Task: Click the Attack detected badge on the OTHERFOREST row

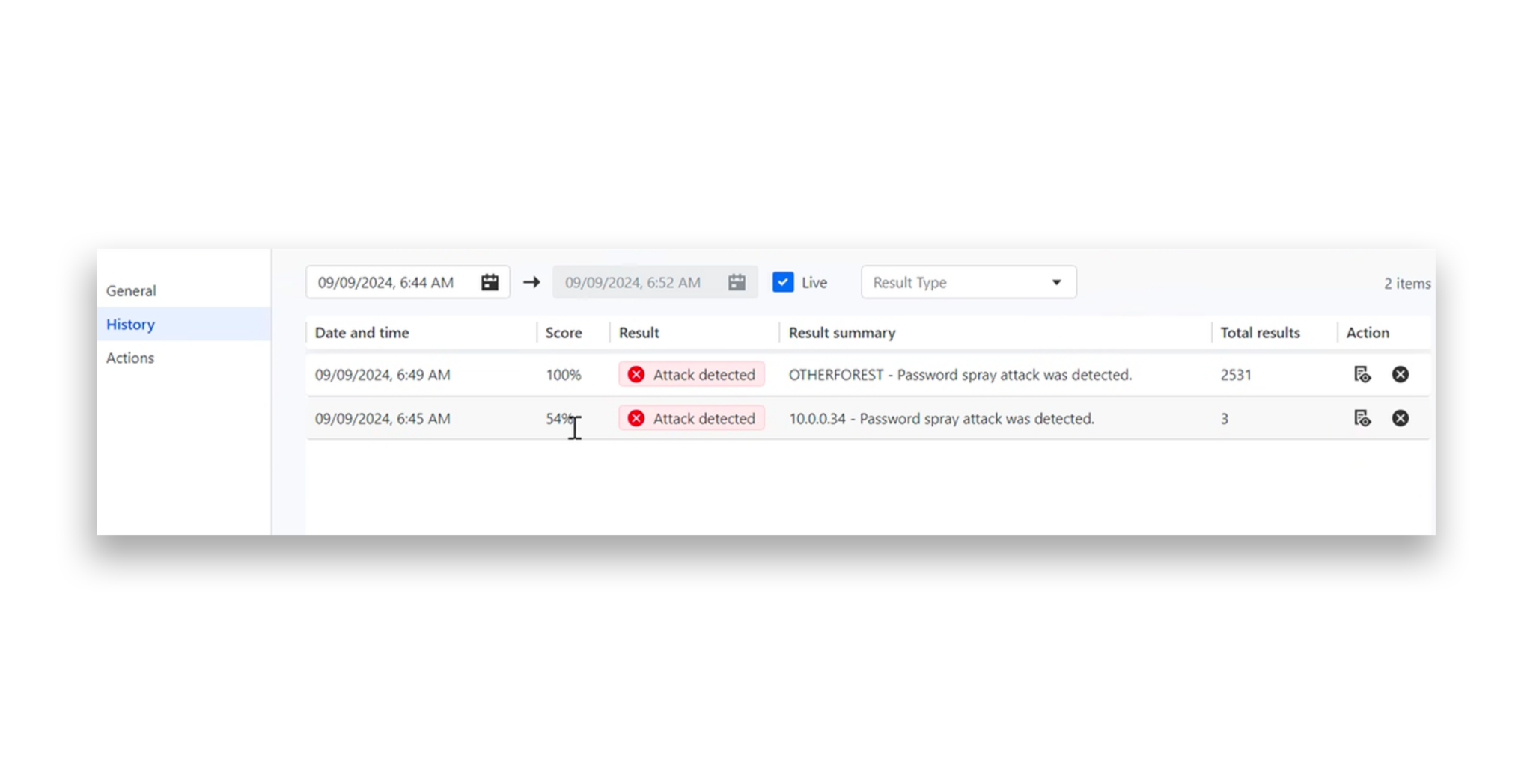Action: coord(691,374)
